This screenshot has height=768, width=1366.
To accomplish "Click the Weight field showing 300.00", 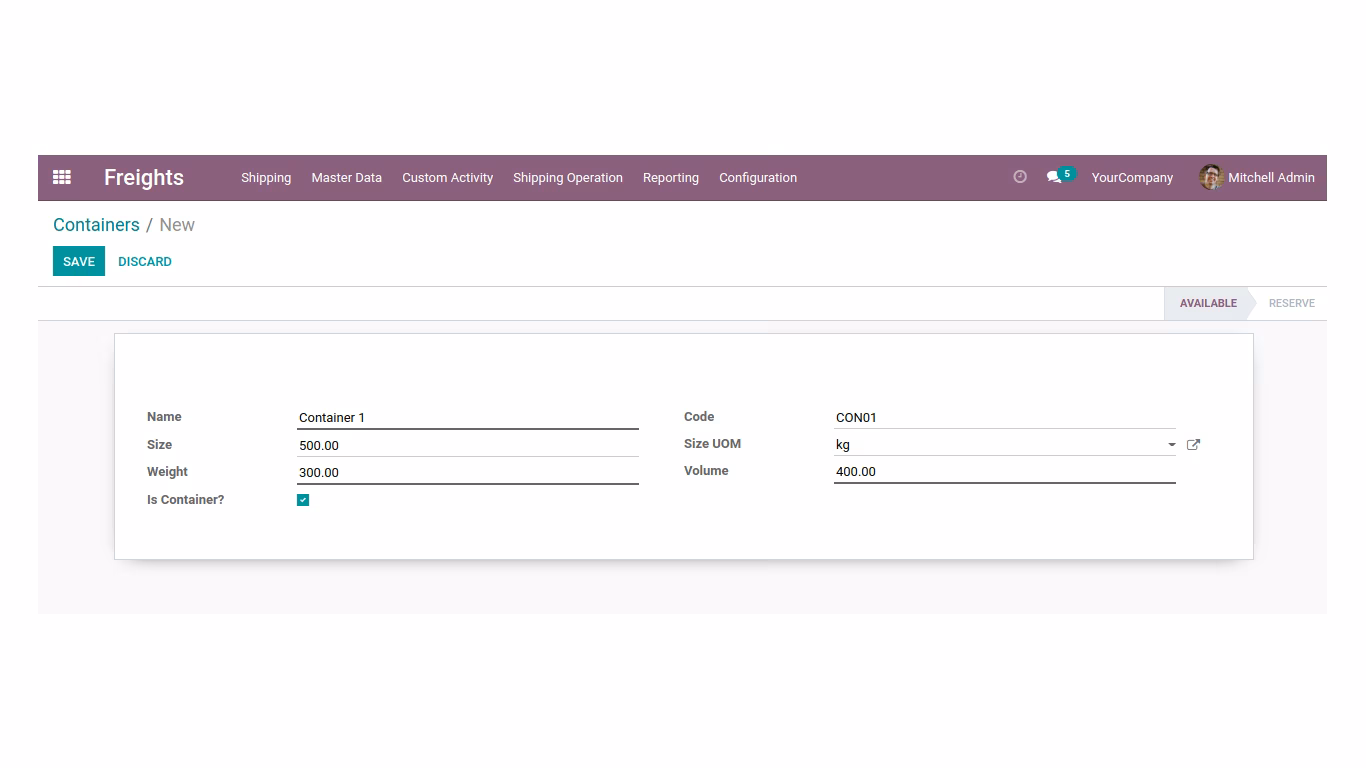I will click(x=468, y=472).
